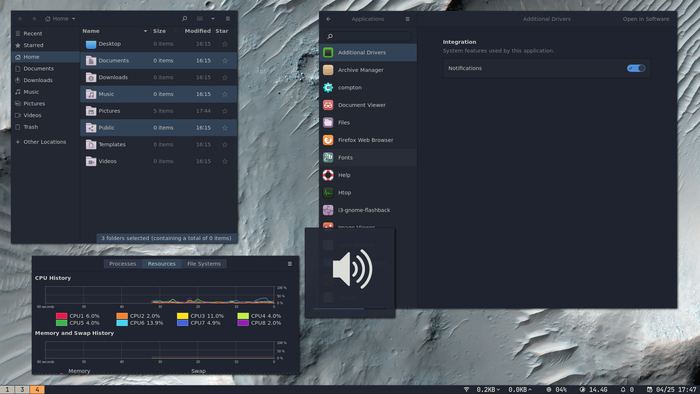Open search in the file manager header
This screenshot has width=700, height=394.
click(184, 19)
